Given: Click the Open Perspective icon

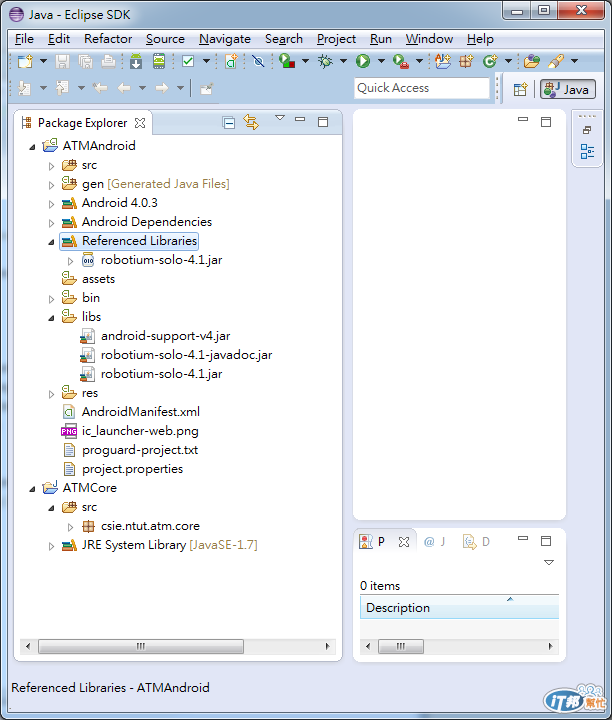Looking at the screenshot, I should (520, 89).
